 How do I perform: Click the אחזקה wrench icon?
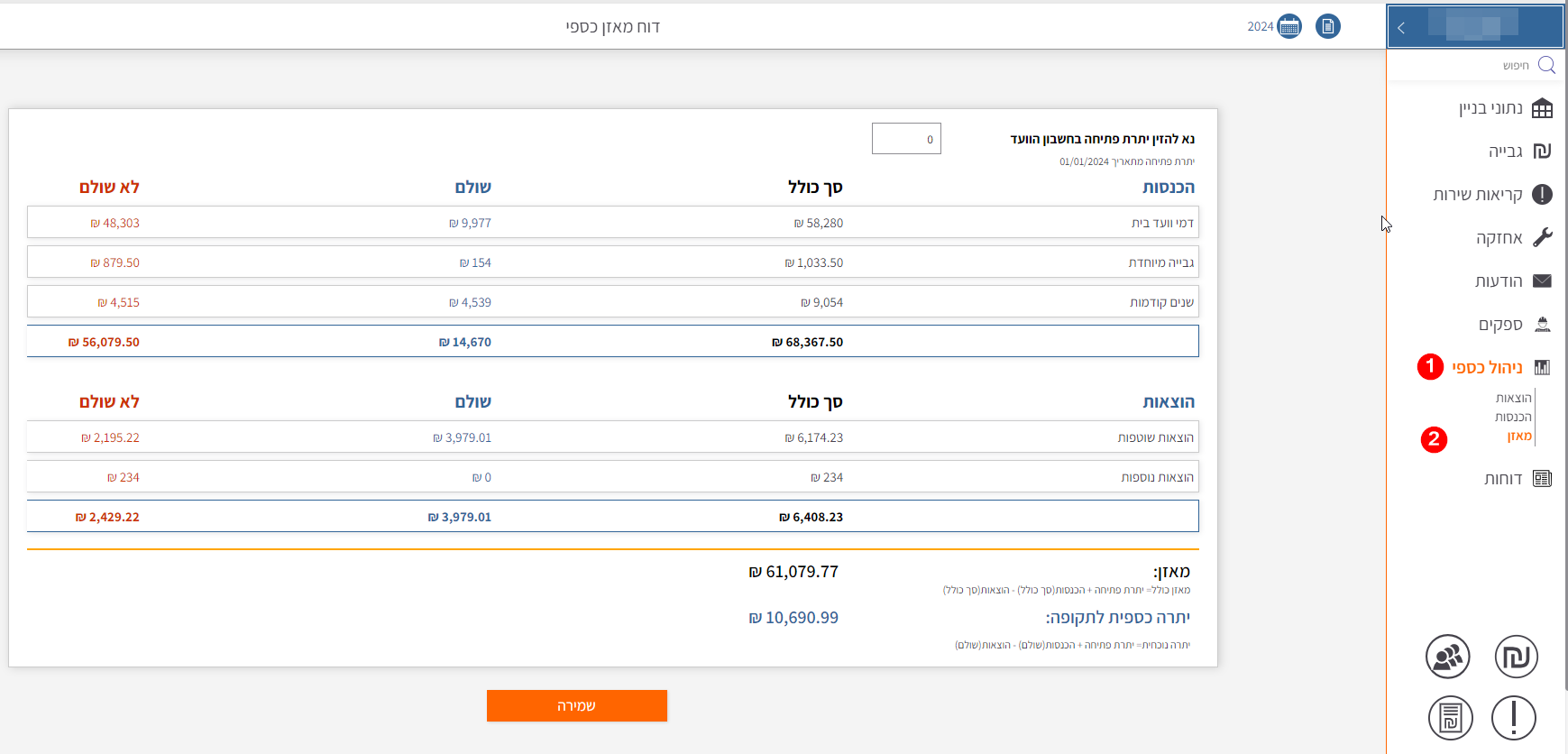pyautogui.click(x=1542, y=238)
